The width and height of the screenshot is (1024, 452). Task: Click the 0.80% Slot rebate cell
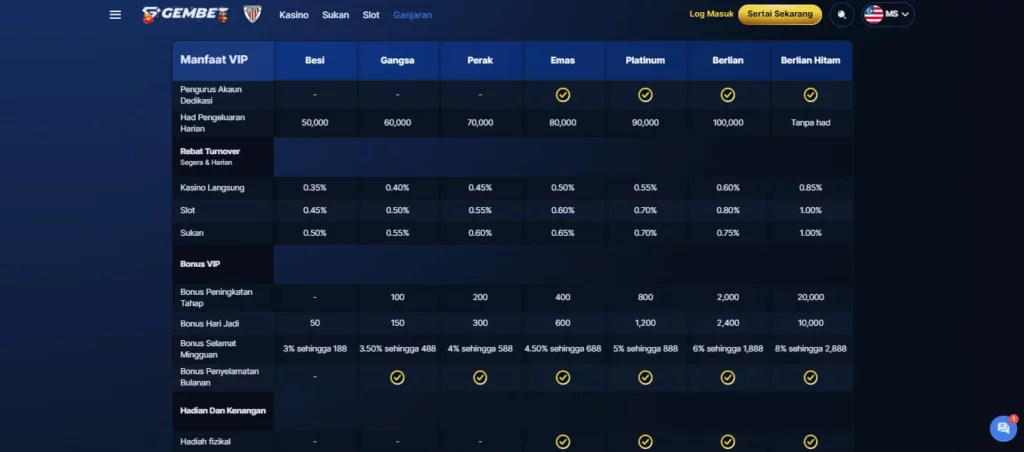click(x=728, y=210)
